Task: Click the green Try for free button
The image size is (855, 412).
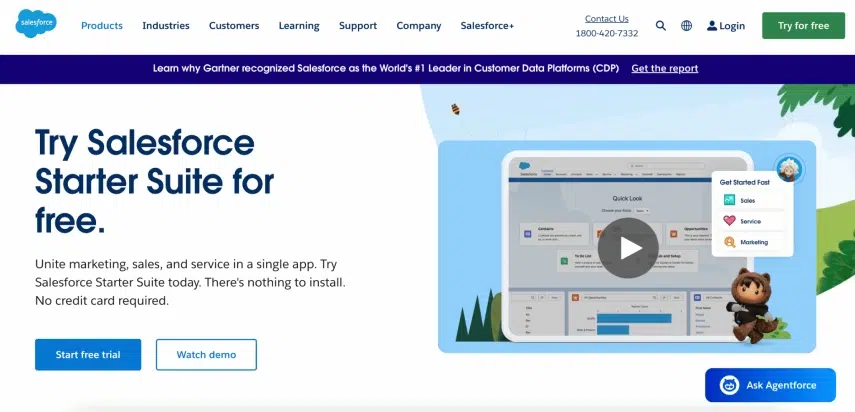Action: 803,26
